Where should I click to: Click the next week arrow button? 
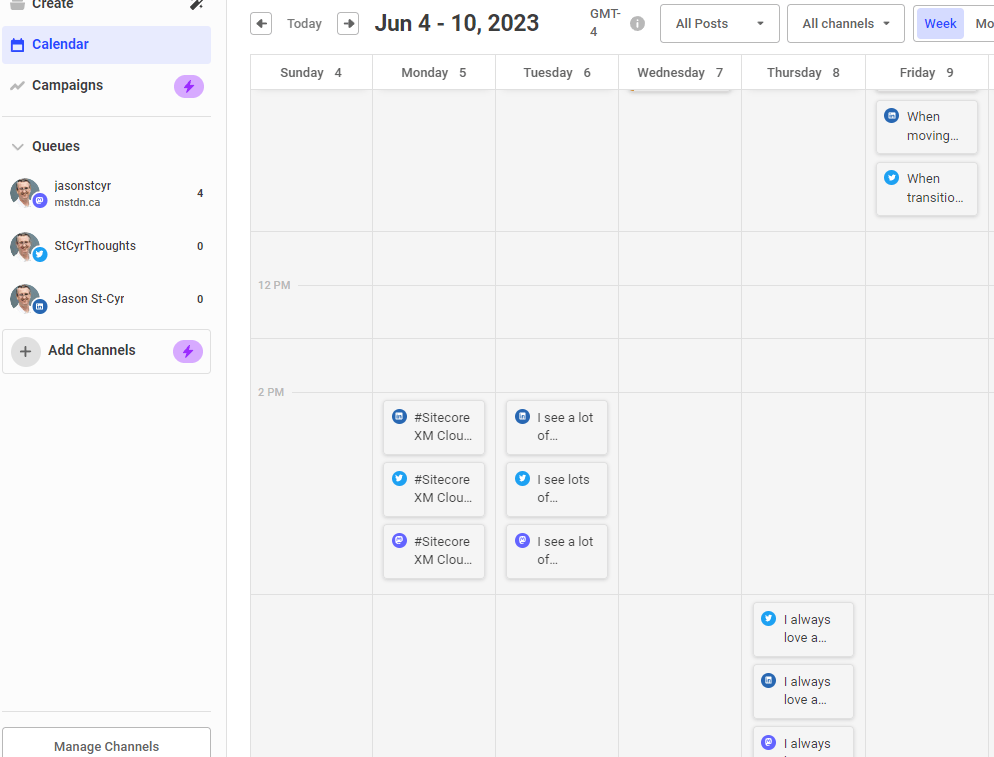(348, 23)
